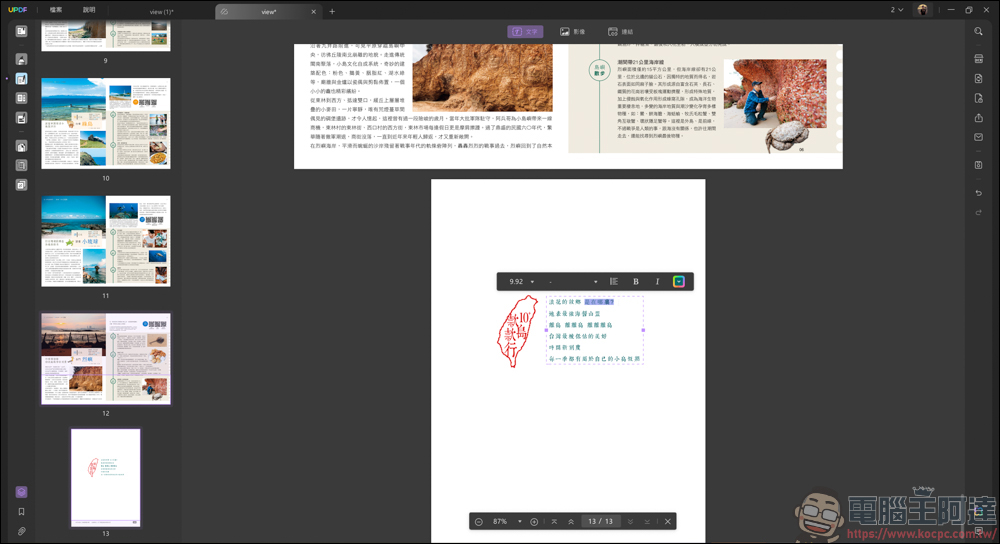Image resolution: width=1000 pixels, height=544 pixels.
Task: Click the UPDF logo
Action: [x=18, y=10]
